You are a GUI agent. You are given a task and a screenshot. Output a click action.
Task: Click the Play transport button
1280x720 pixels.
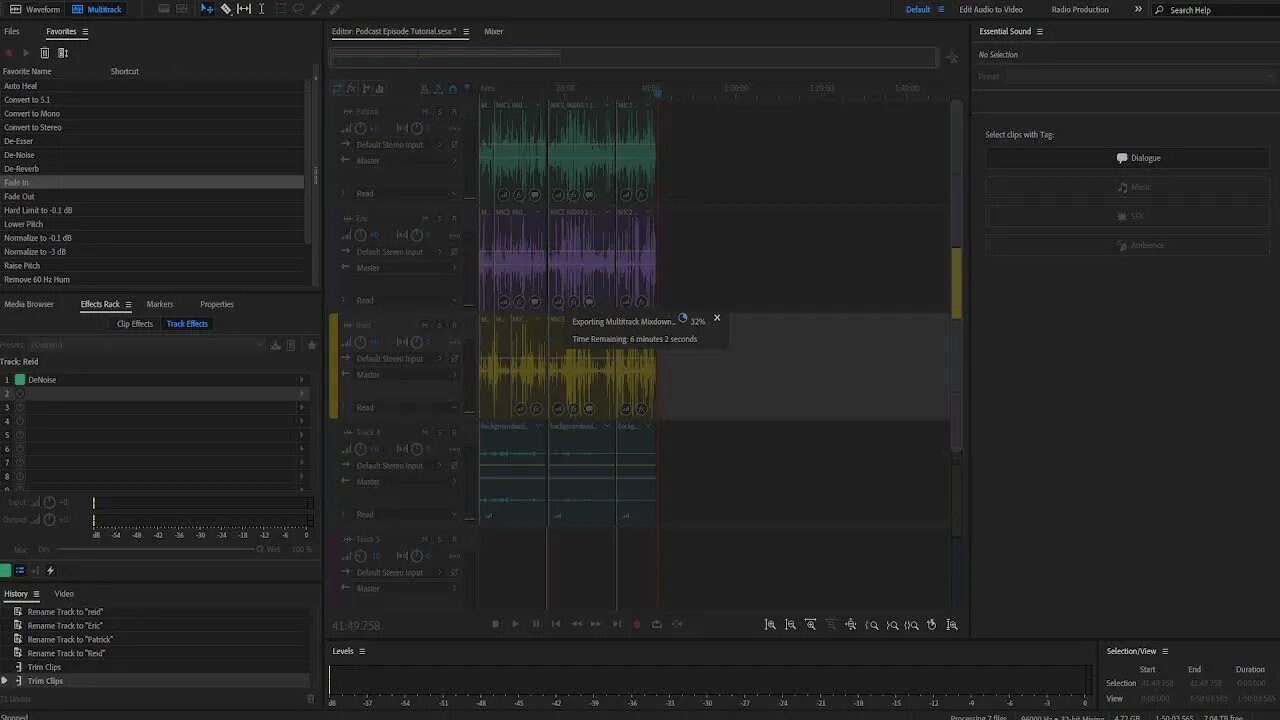(515, 624)
